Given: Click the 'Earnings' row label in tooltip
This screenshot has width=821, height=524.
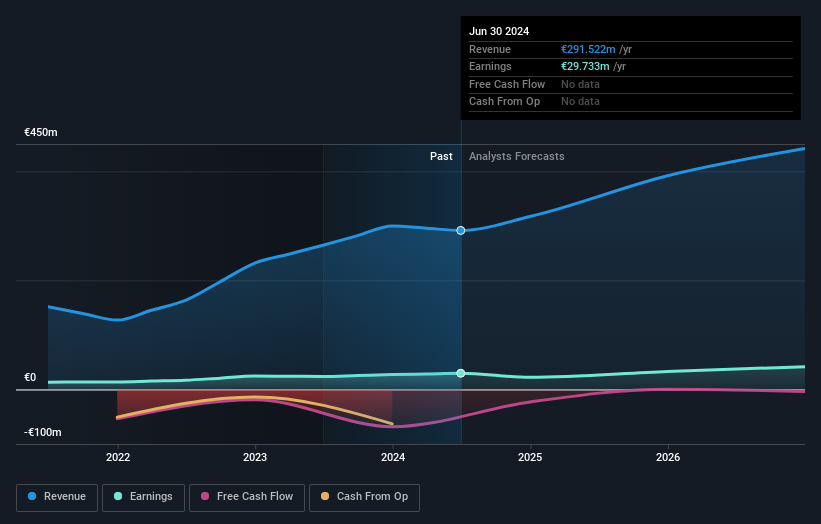Looking at the screenshot, I should coord(490,66).
